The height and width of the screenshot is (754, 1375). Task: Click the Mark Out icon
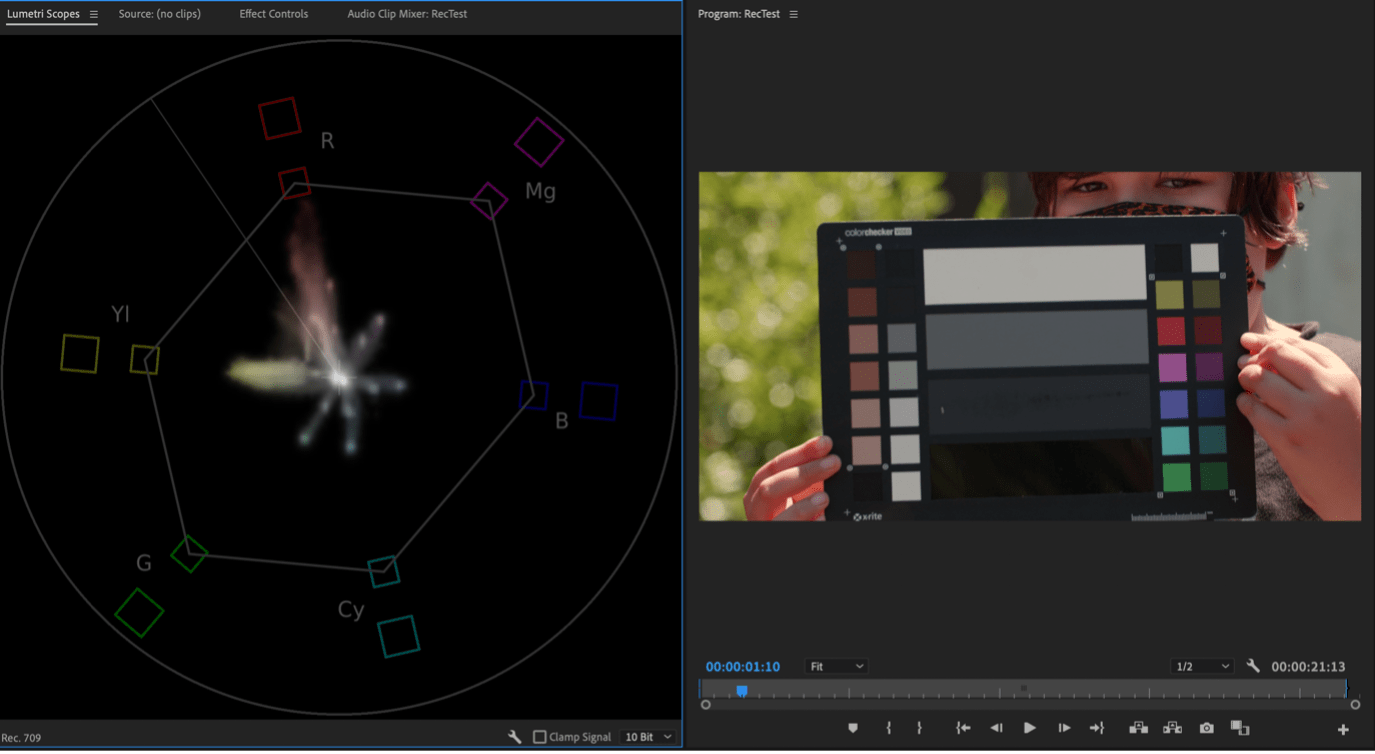point(918,728)
